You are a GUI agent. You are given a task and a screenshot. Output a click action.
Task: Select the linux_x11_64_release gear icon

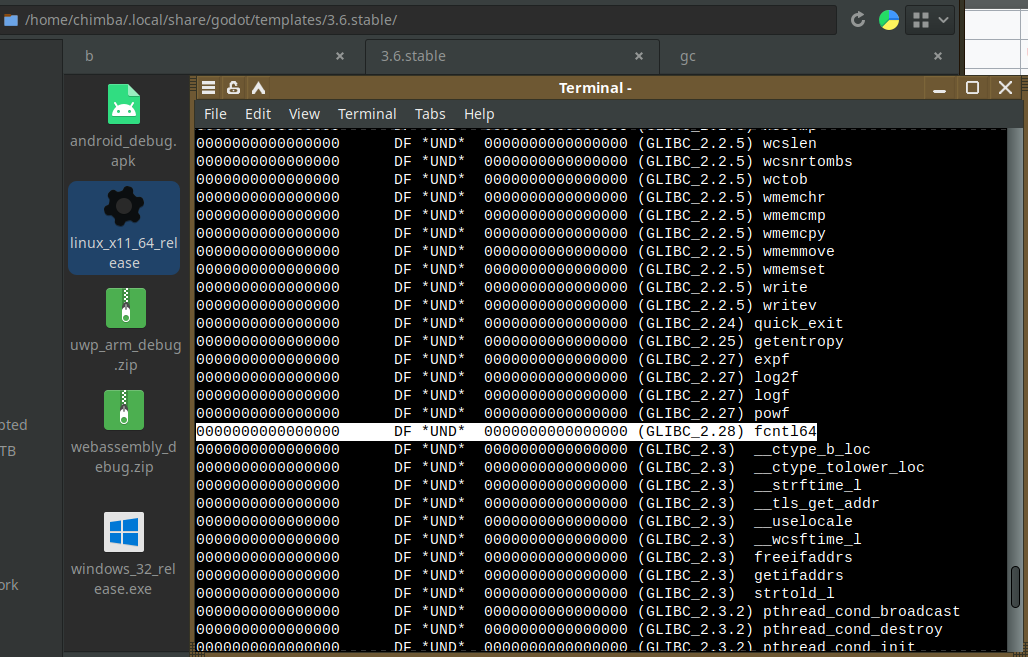(x=124, y=208)
